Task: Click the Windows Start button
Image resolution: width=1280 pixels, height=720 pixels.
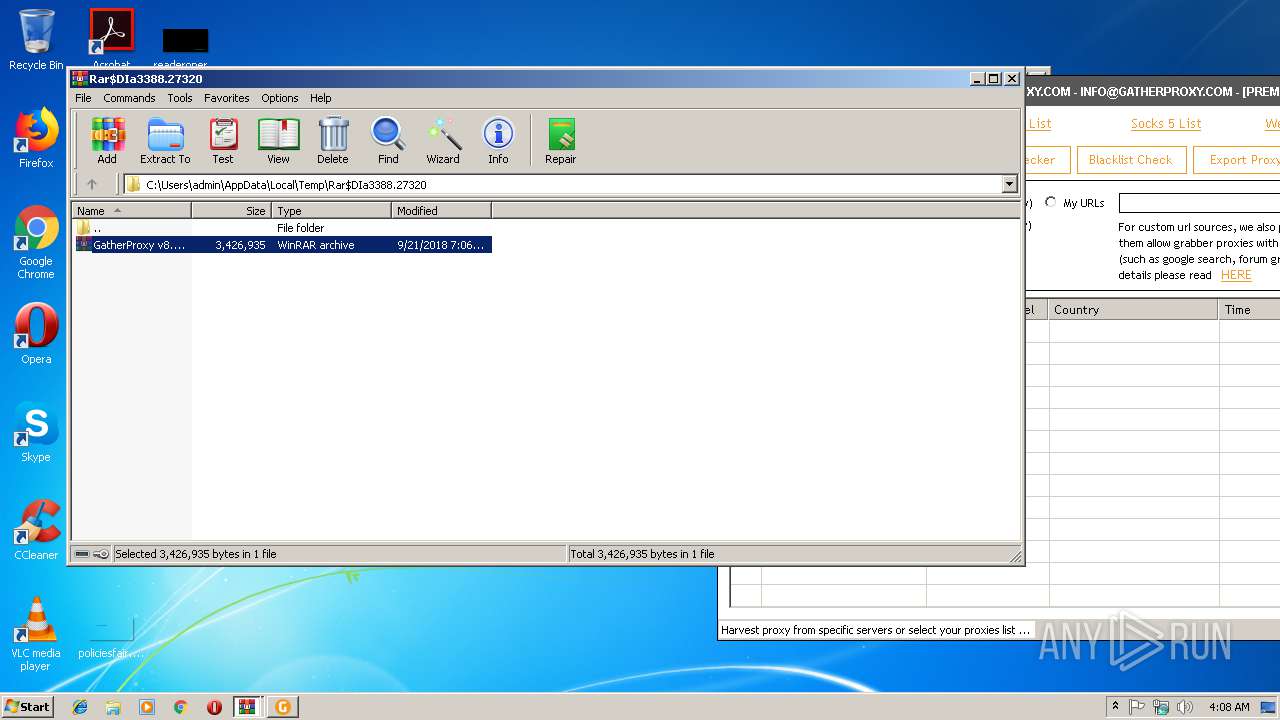Action: (28, 706)
